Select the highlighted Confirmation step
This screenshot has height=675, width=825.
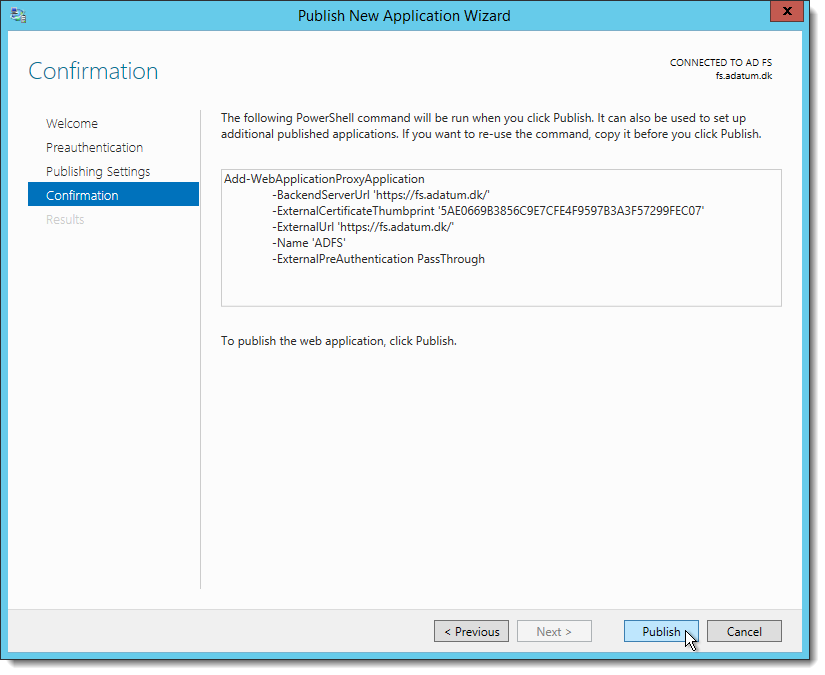(x=82, y=195)
